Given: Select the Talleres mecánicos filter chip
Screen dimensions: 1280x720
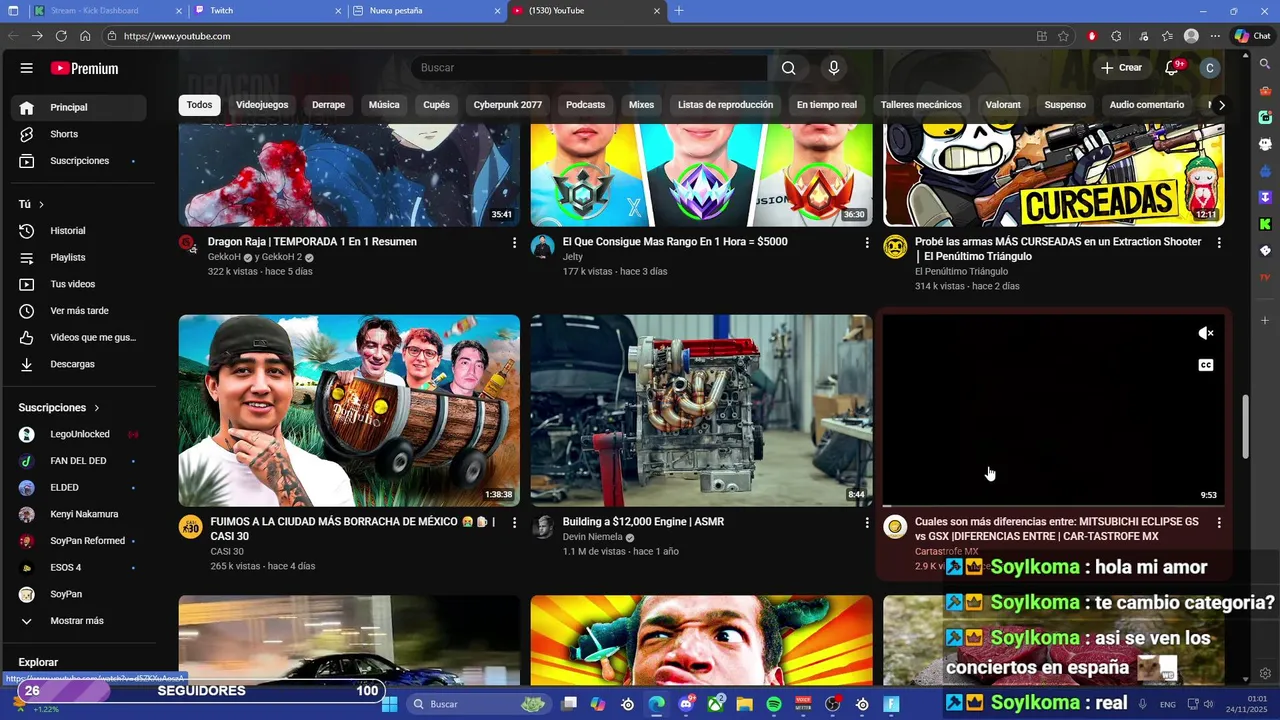Looking at the screenshot, I should click(921, 105).
